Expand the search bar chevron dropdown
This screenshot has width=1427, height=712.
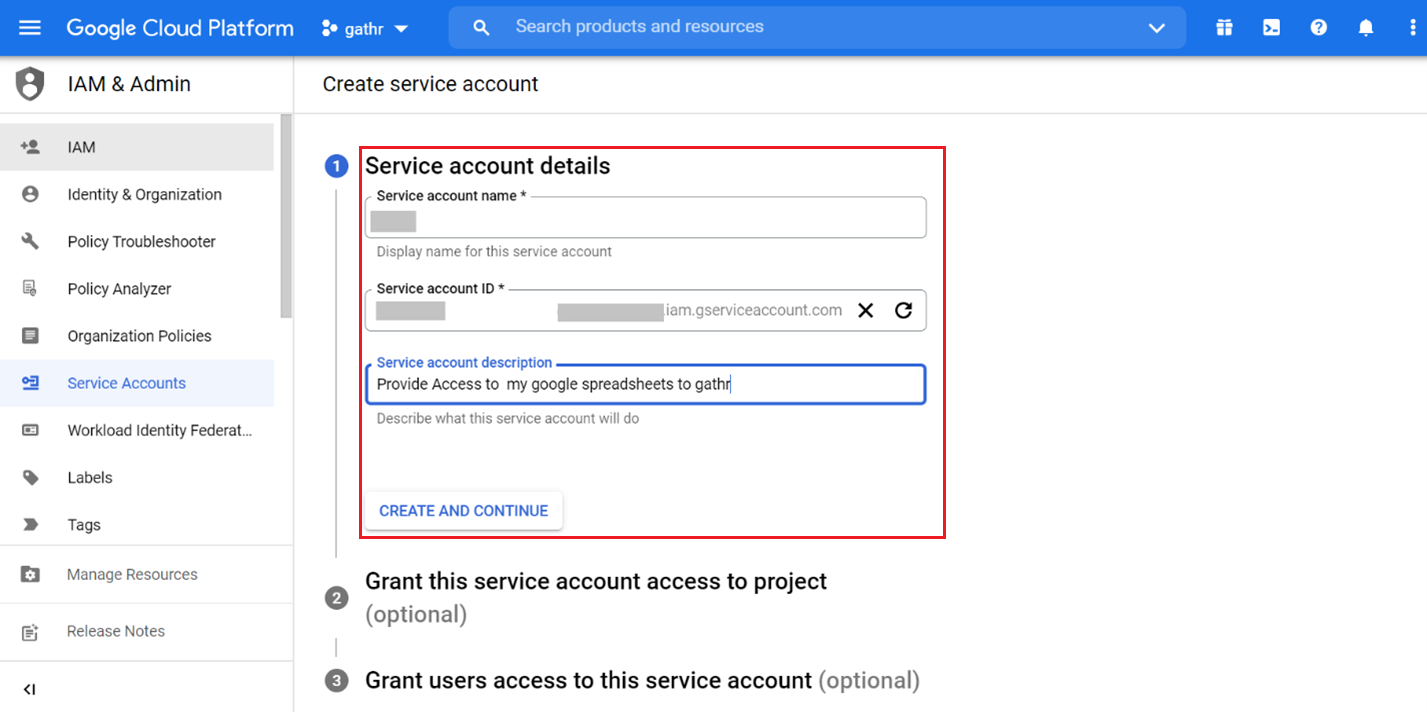coord(1156,27)
